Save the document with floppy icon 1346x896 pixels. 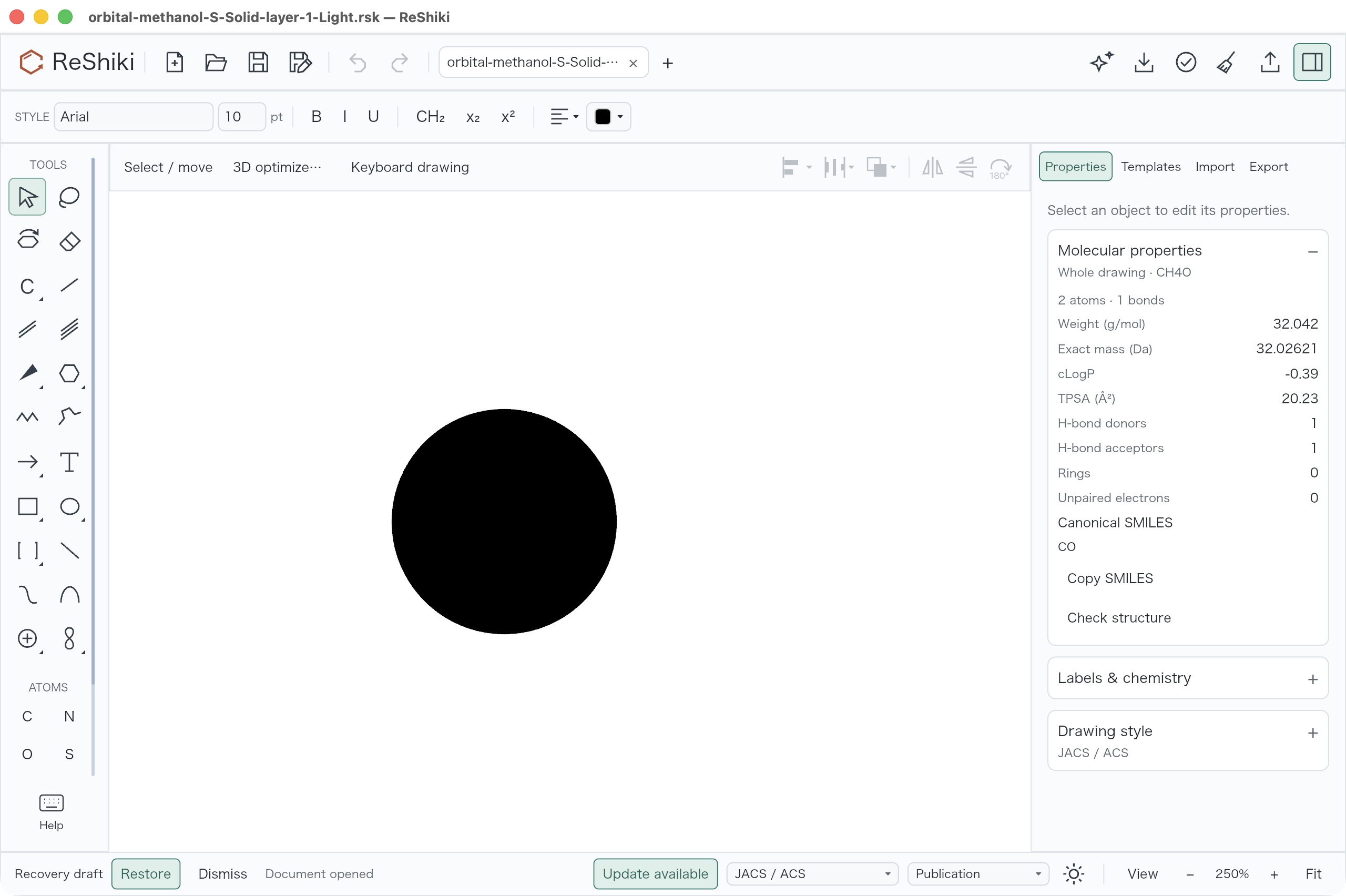click(258, 62)
